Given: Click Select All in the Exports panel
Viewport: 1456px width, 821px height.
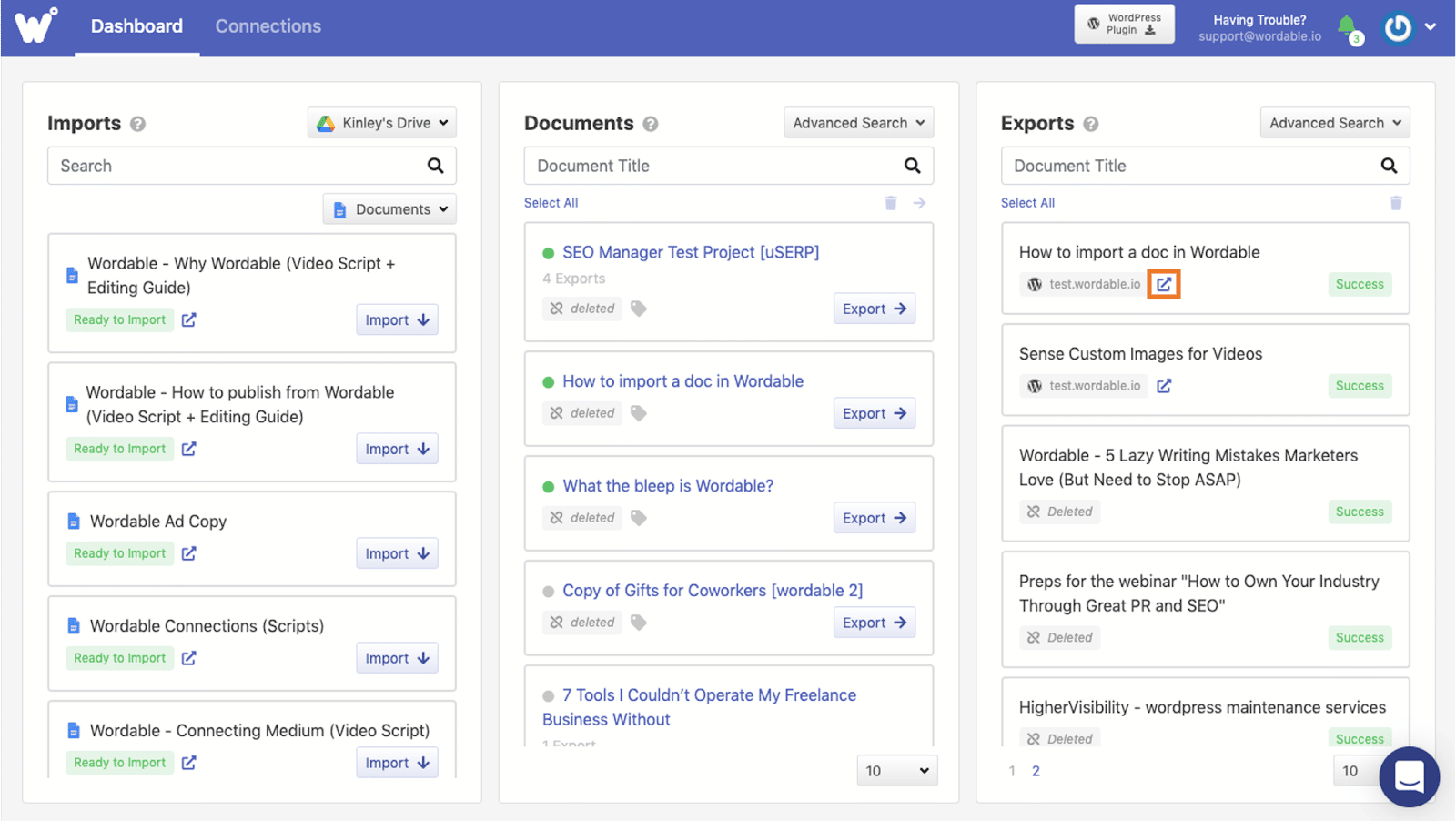Looking at the screenshot, I should 1027,202.
